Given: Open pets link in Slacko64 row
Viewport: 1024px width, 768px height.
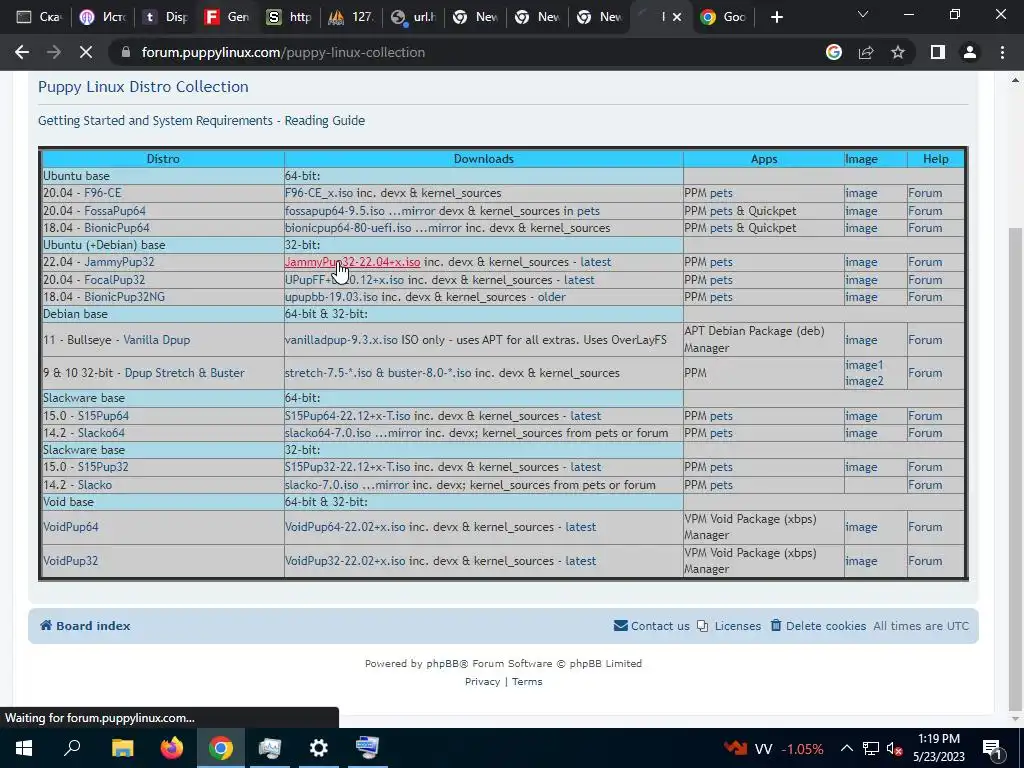Looking at the screenshot, I should [x=721, y=433].
